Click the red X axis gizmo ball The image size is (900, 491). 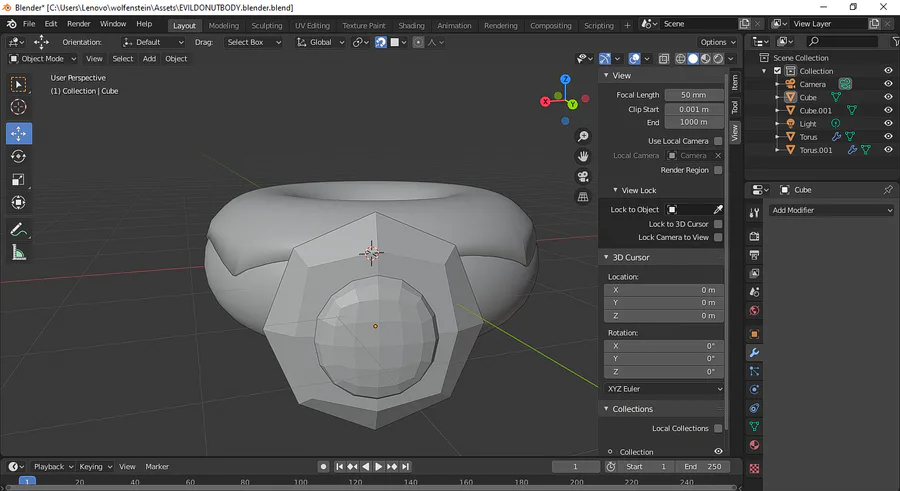545,102
